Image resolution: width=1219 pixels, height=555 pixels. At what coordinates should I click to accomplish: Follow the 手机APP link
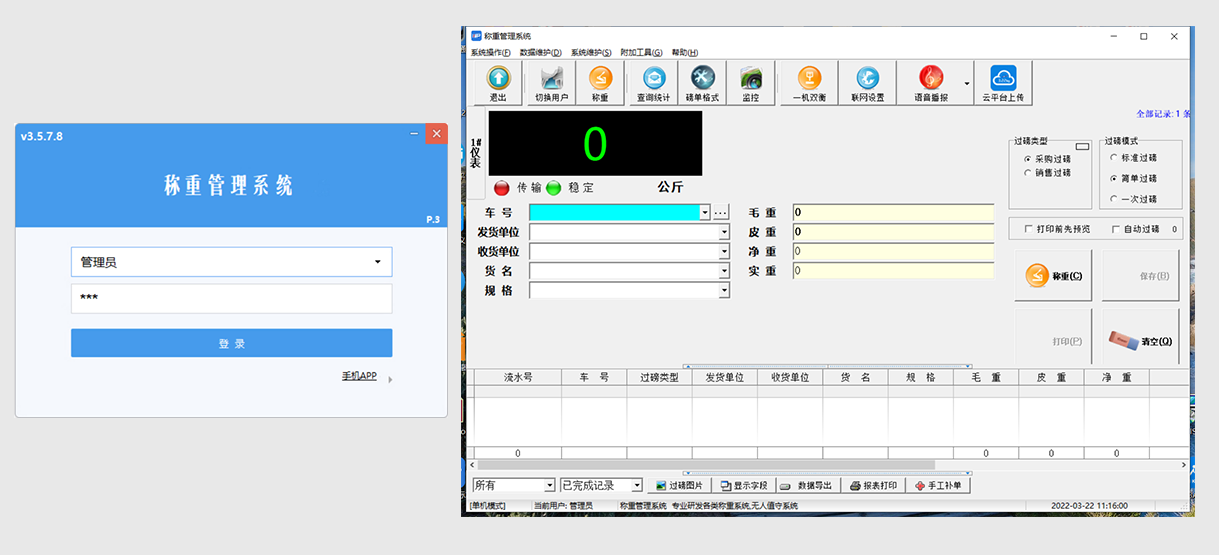click(x=359, y=376)
